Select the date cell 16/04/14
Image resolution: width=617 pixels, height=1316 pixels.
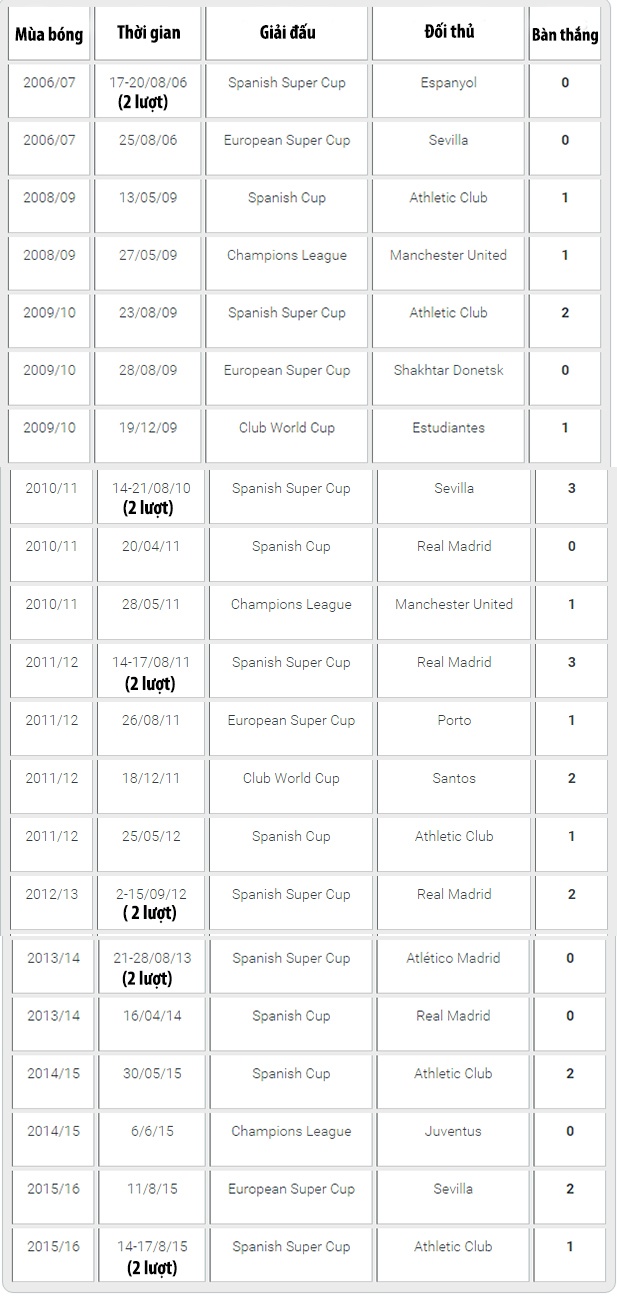[150, 1016]
